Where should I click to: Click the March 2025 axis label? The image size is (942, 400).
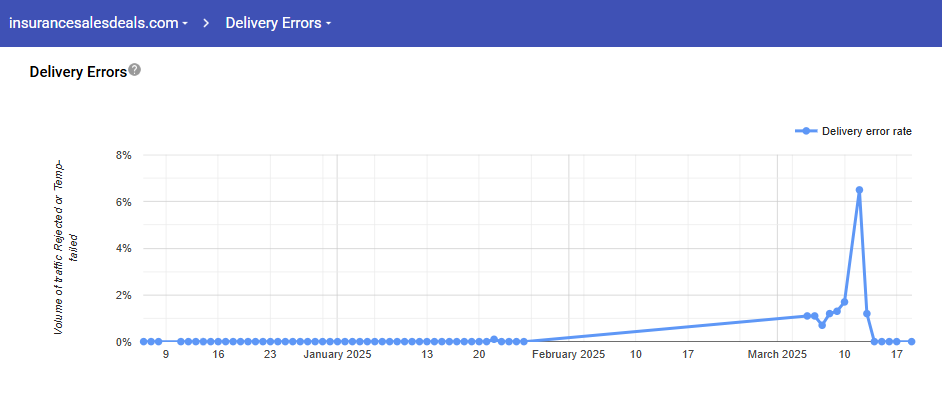click(x=778, y=354)
